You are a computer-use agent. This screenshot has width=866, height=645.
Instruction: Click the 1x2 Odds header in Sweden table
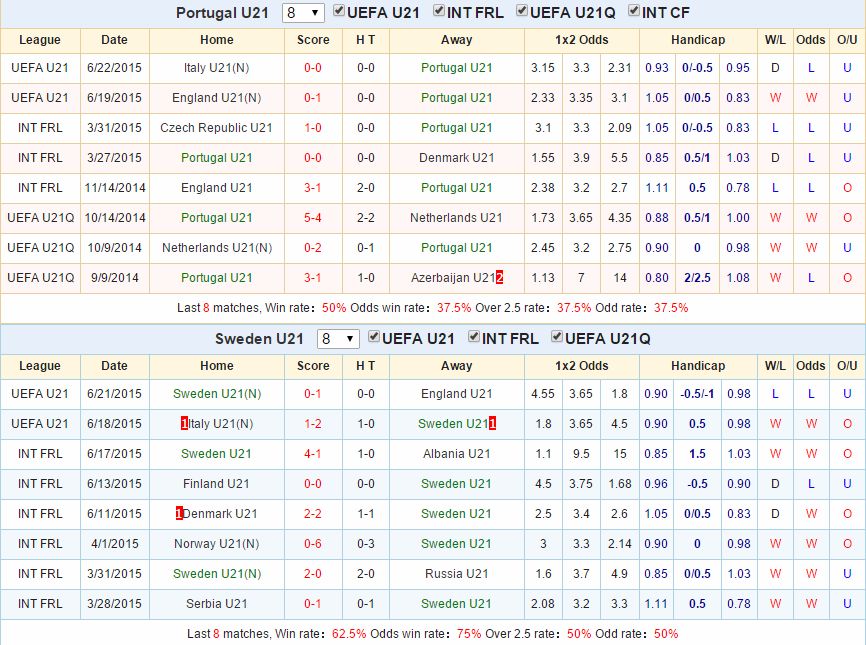click(x=582, y=366)
